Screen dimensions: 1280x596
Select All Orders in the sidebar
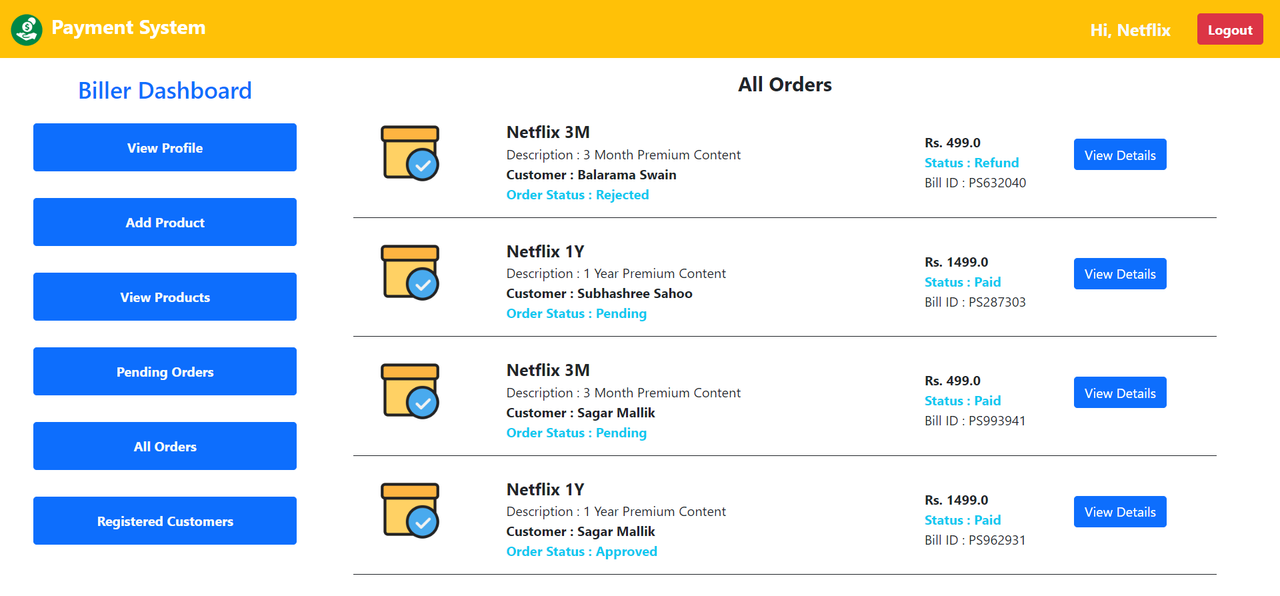165,446
